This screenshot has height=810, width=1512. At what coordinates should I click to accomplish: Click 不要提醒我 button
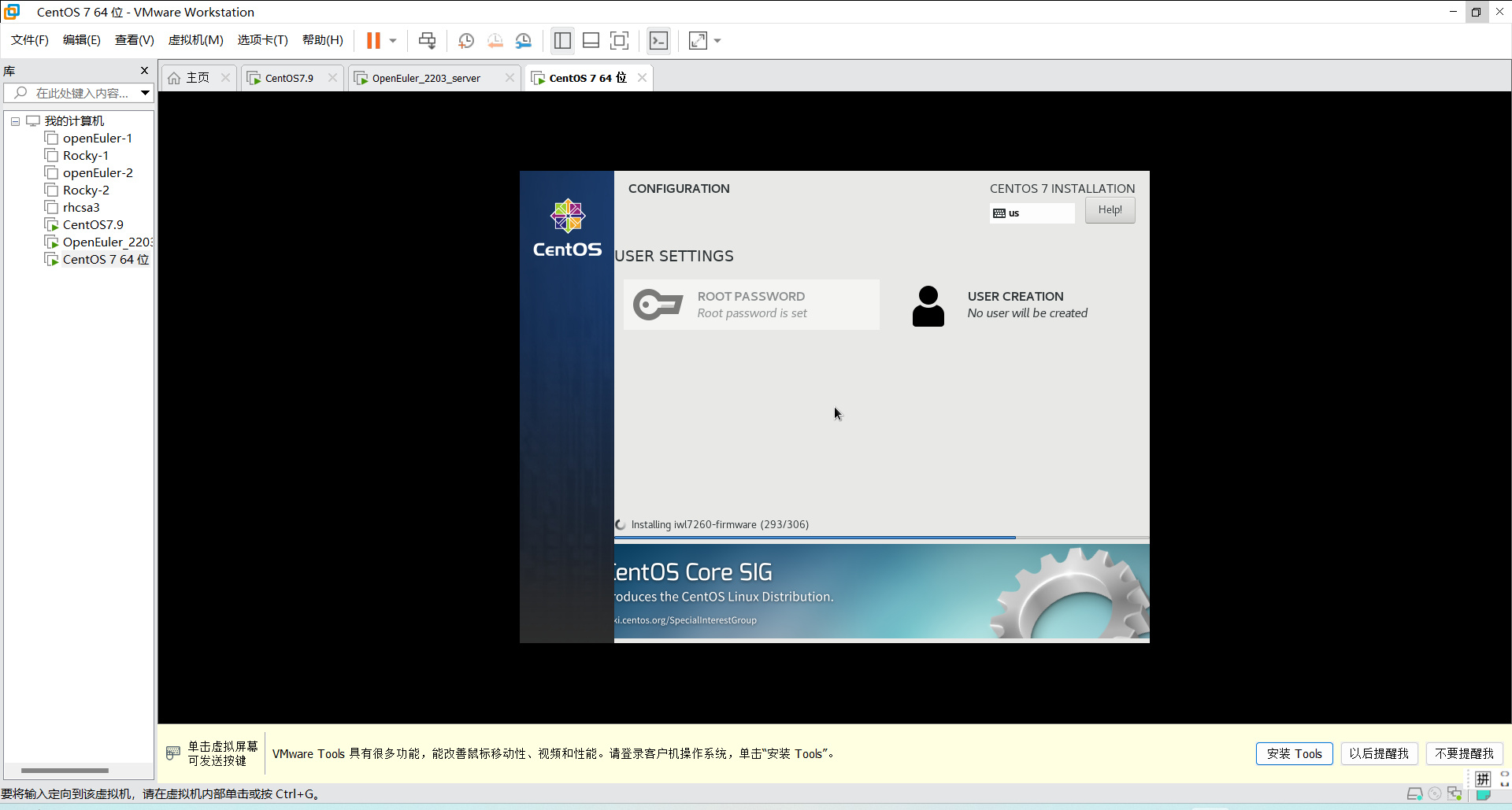(x=1464, y=754)
